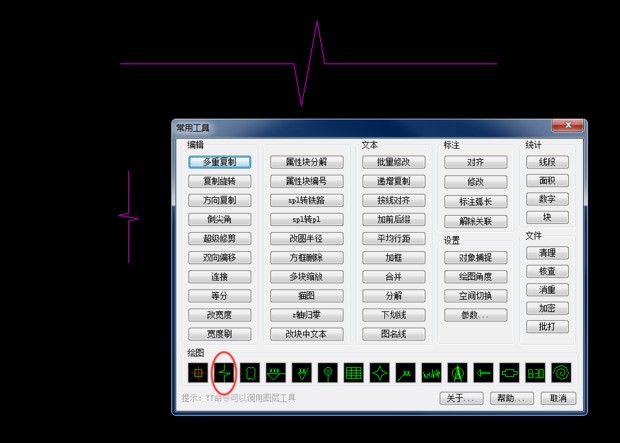Click the spiral drawing icon
This screenshot has height=443, width=620.
[561, 373]
